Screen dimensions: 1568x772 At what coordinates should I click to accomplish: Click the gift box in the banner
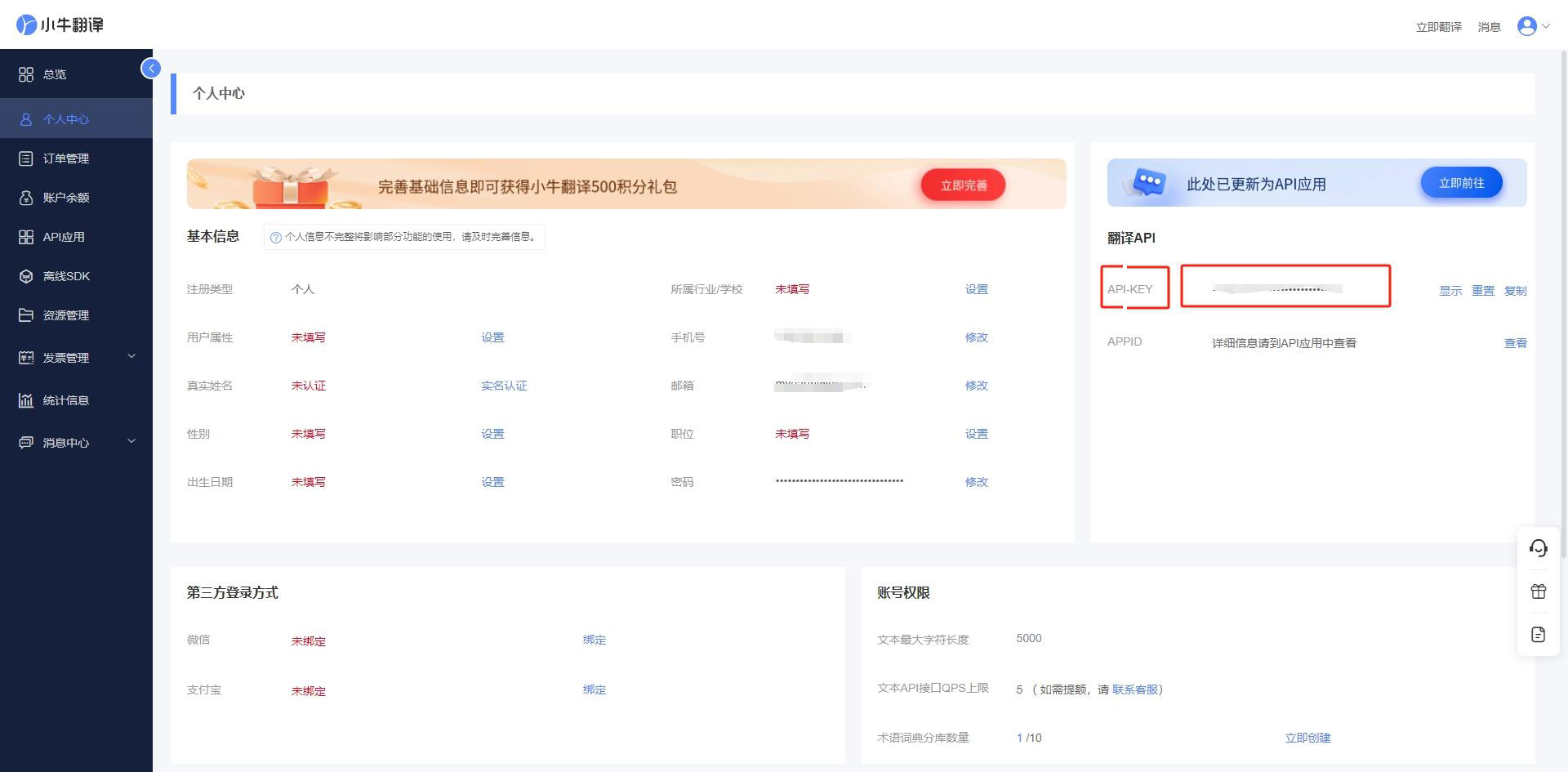click(290, 189)
